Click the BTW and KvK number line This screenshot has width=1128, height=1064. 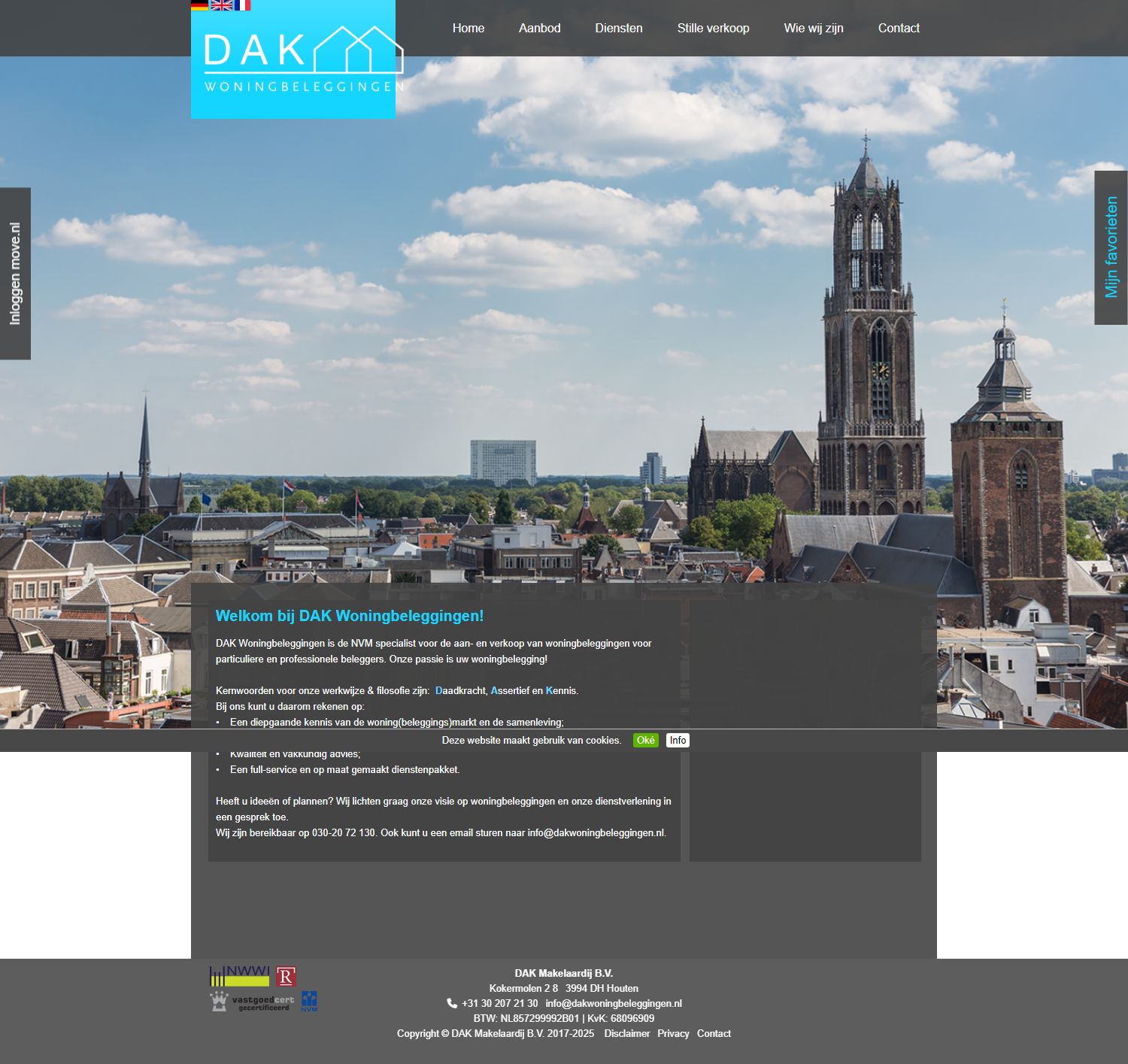[x=564, y=1018]
